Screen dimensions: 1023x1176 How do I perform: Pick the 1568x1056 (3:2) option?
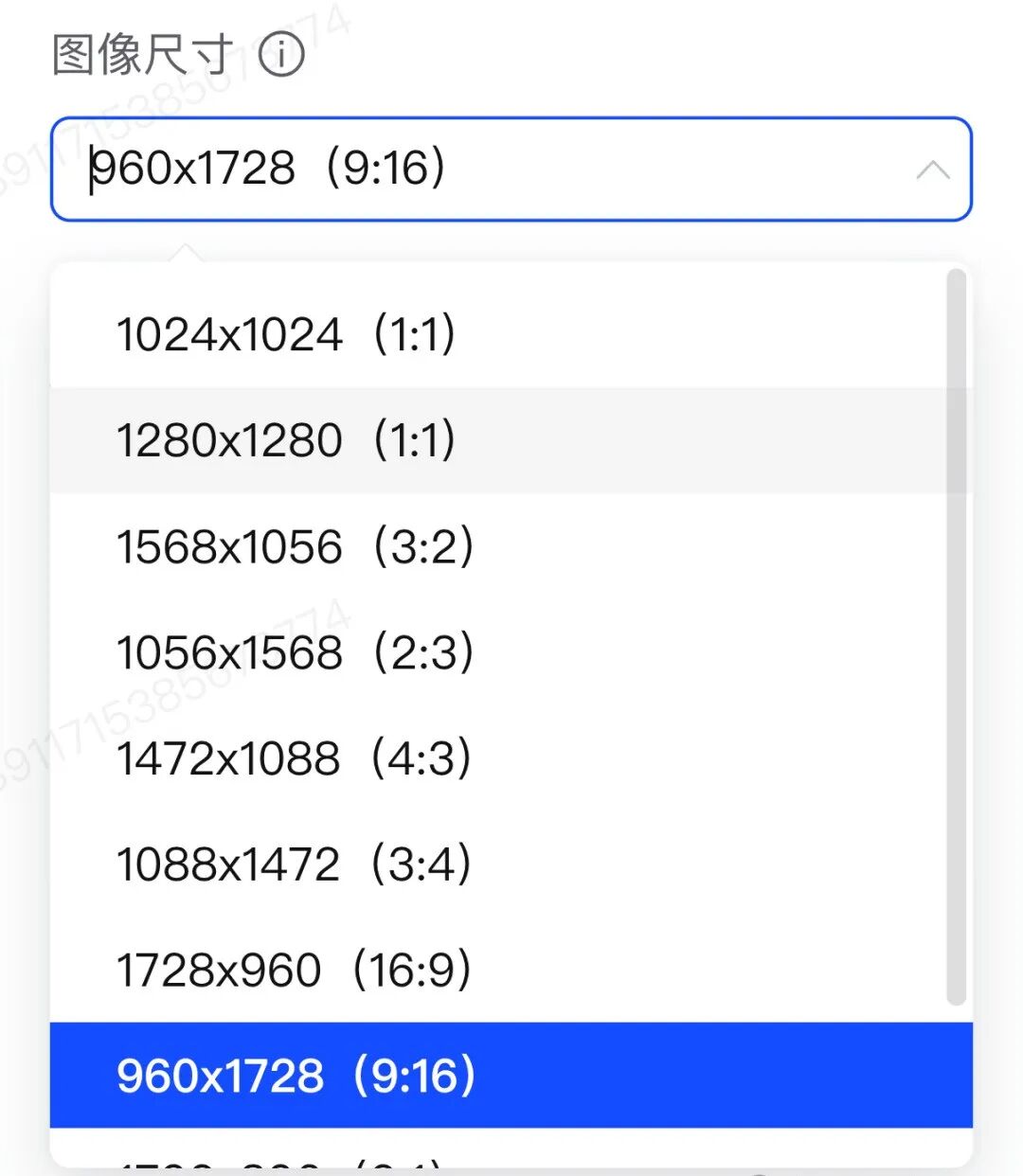click(295, 547)
